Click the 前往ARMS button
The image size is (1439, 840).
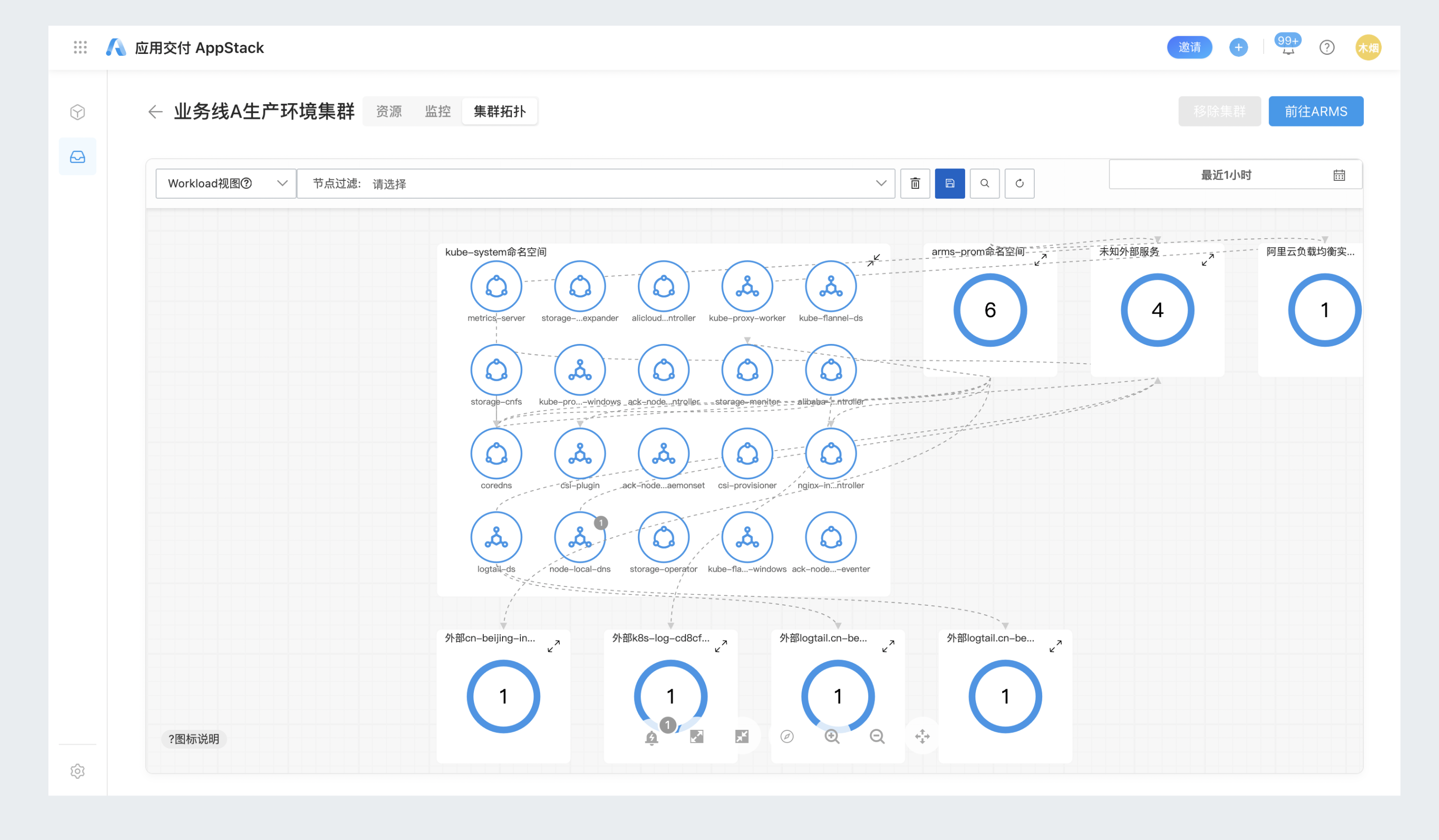(1315, 111)
